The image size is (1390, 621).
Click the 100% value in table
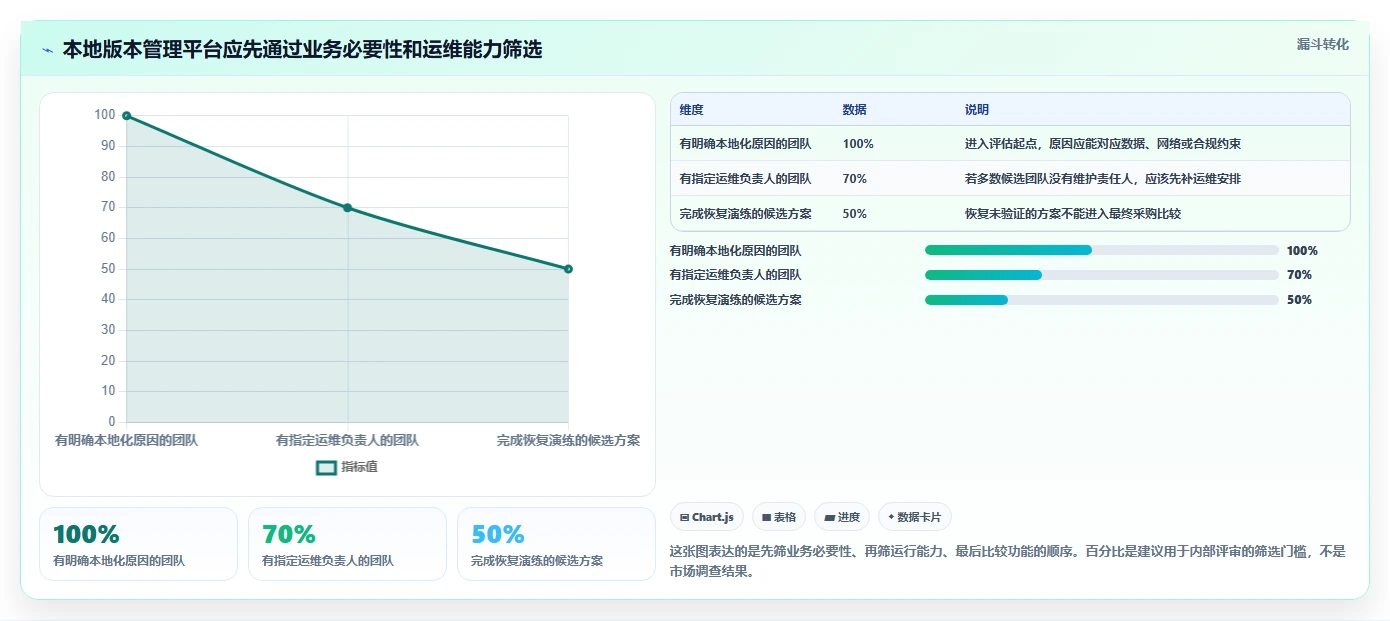point(858,144)
